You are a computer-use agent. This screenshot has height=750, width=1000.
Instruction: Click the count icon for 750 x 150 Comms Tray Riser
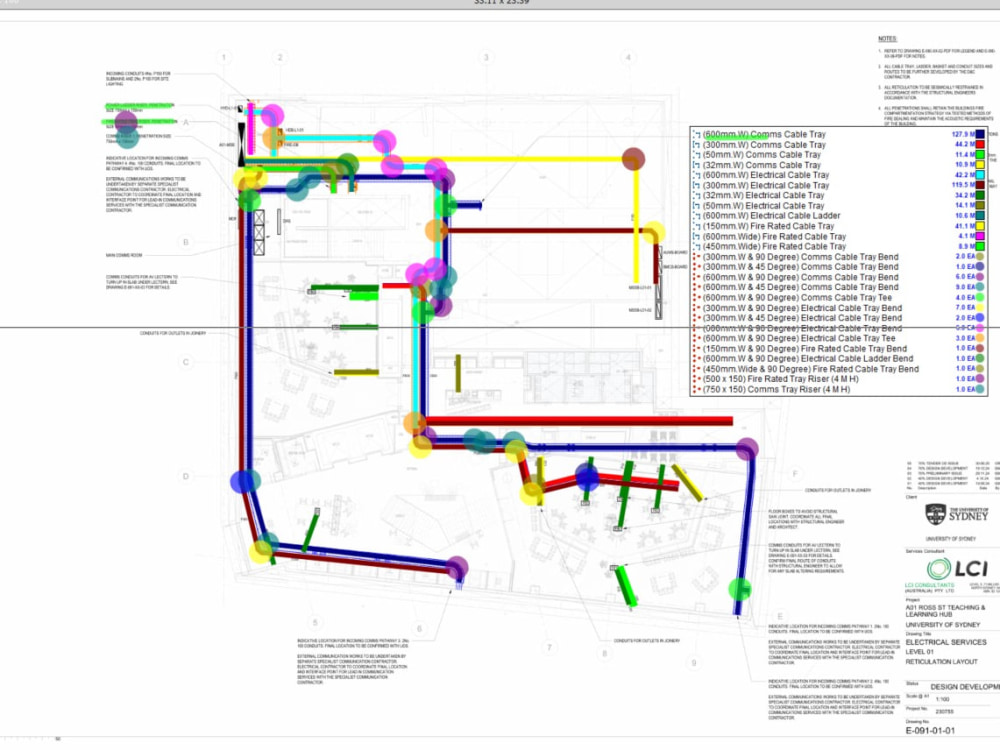pos(697,390)
